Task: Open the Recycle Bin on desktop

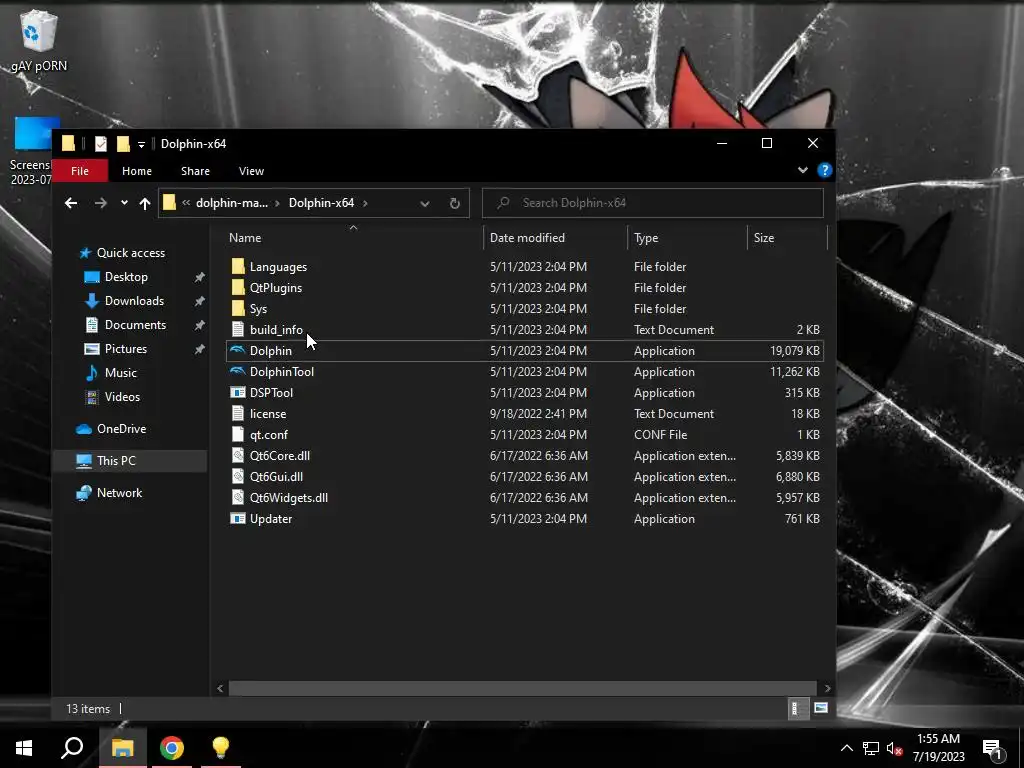Action: click(39, 39)
